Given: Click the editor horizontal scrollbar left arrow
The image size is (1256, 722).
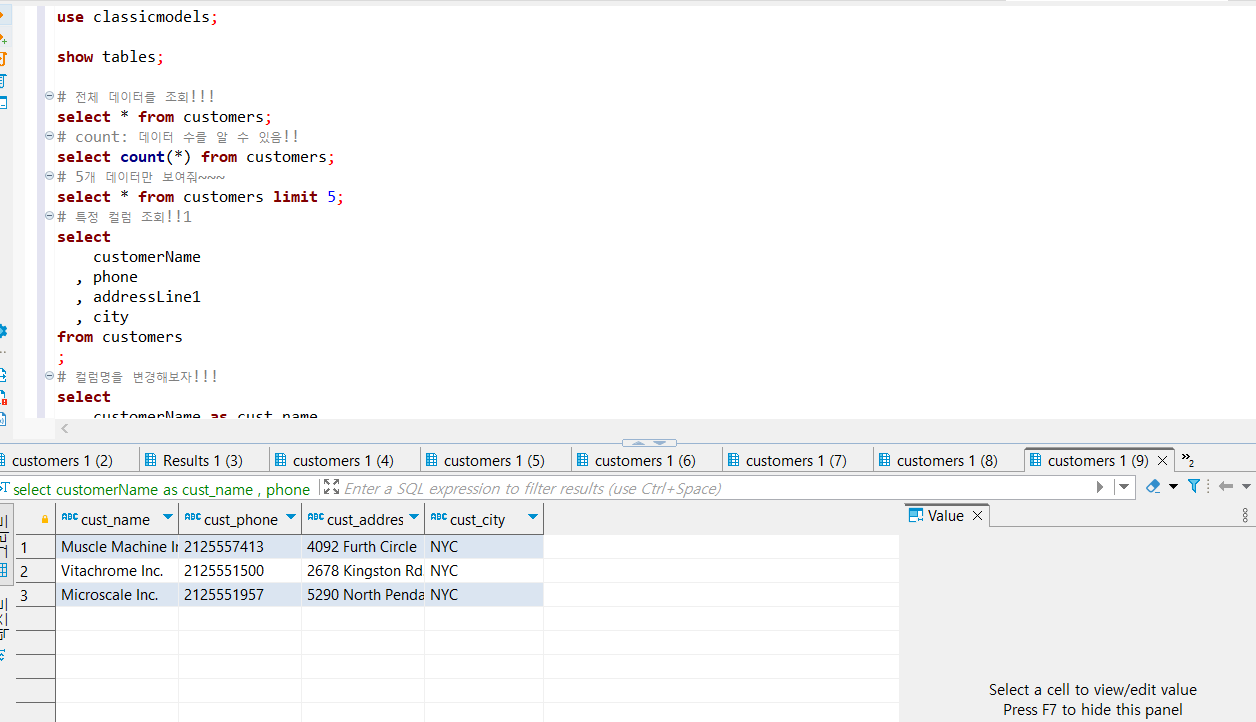Looking at the screenshot, I should (65, 429).
